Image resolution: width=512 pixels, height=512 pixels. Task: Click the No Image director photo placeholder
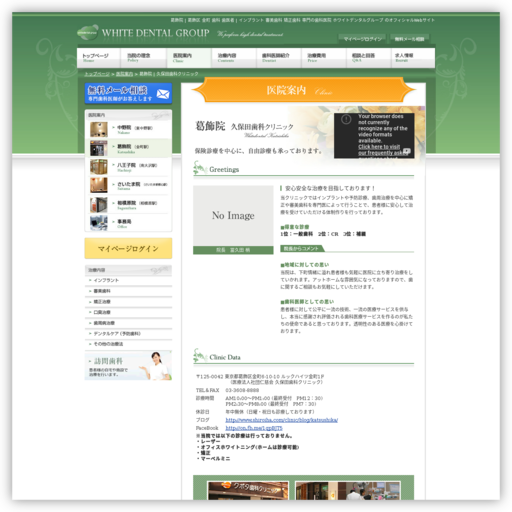(233, 216)
